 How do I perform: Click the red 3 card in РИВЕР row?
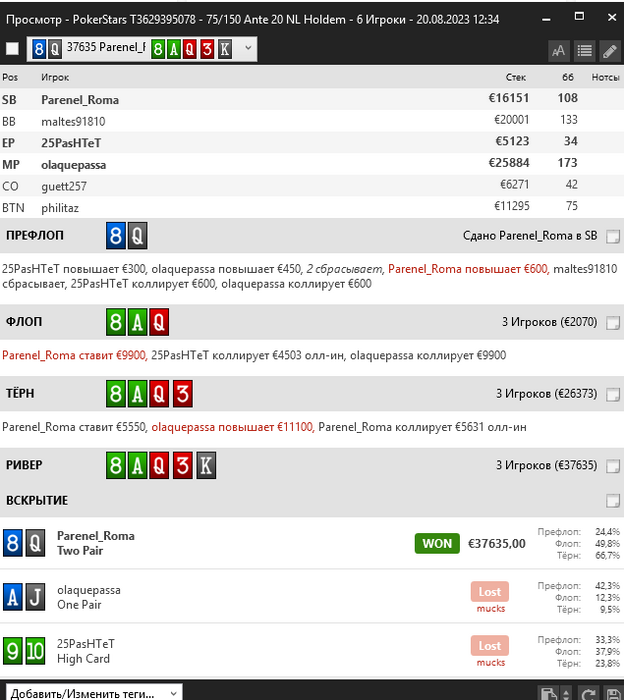[x=182, y=465]
